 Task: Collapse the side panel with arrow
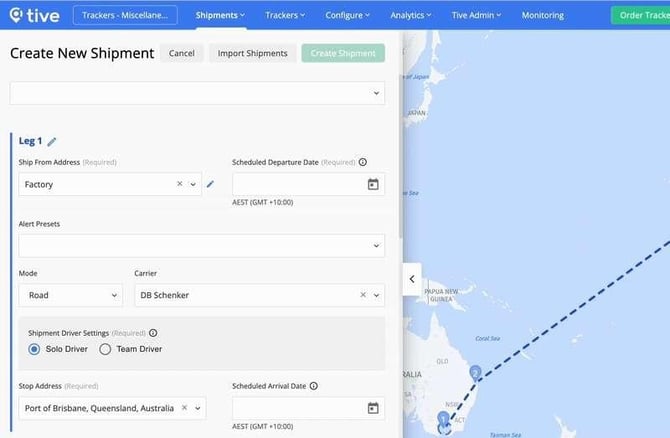click(413, 279)
